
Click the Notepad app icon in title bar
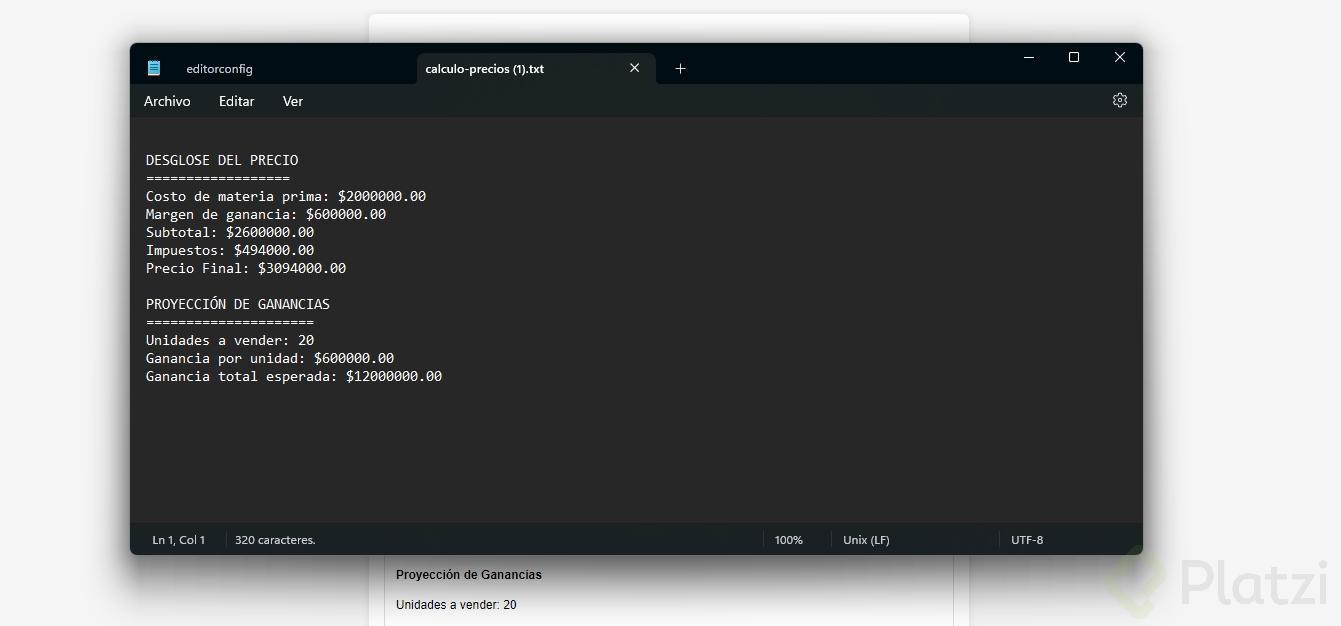point(154,68)
